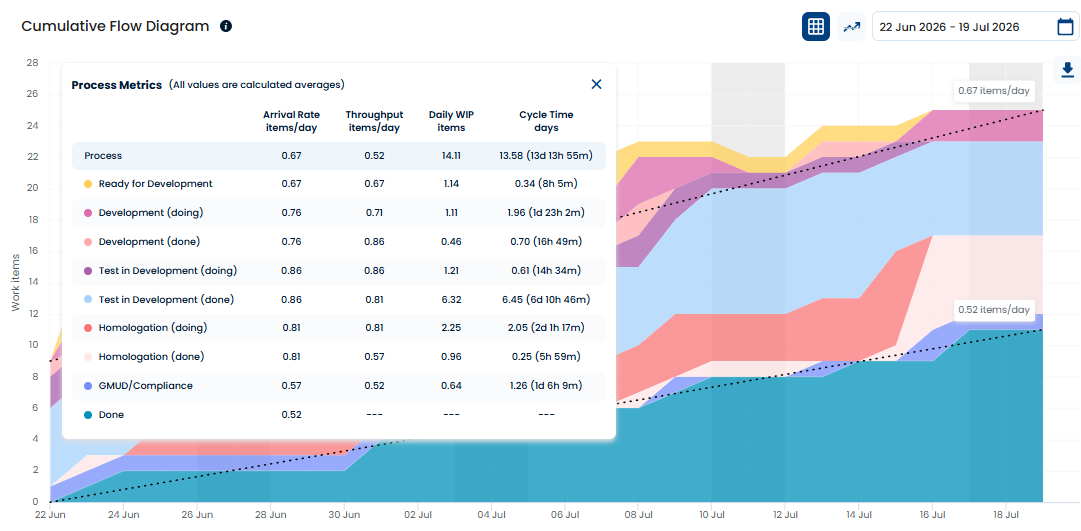This screenshot has width=1081, height=531.
Task: Click cycle time 2.05 (2d 1h 17m)
Action: (546, 328)
